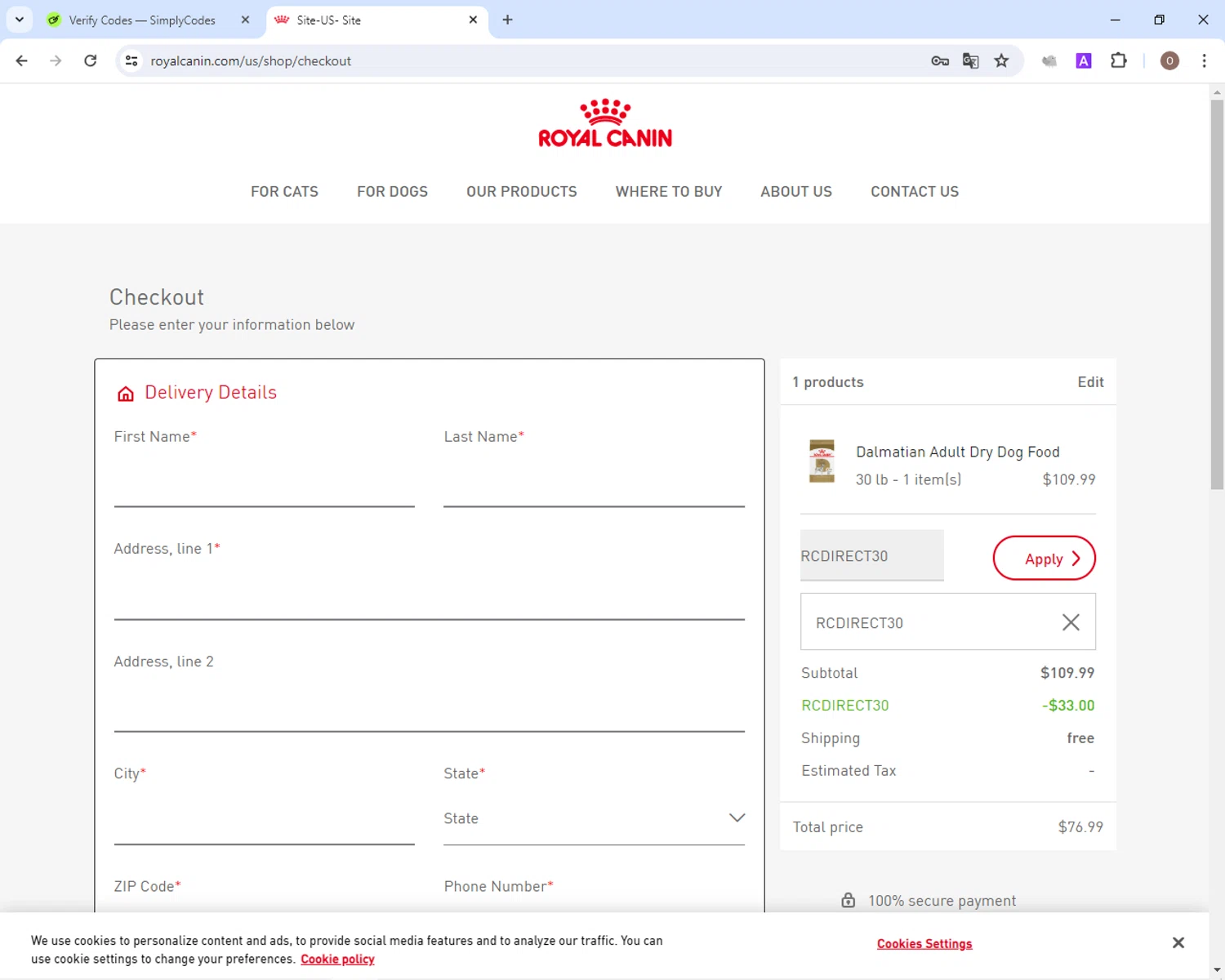
Task: Click the royalcanin.com checkout URL
Action: (251, 60)
